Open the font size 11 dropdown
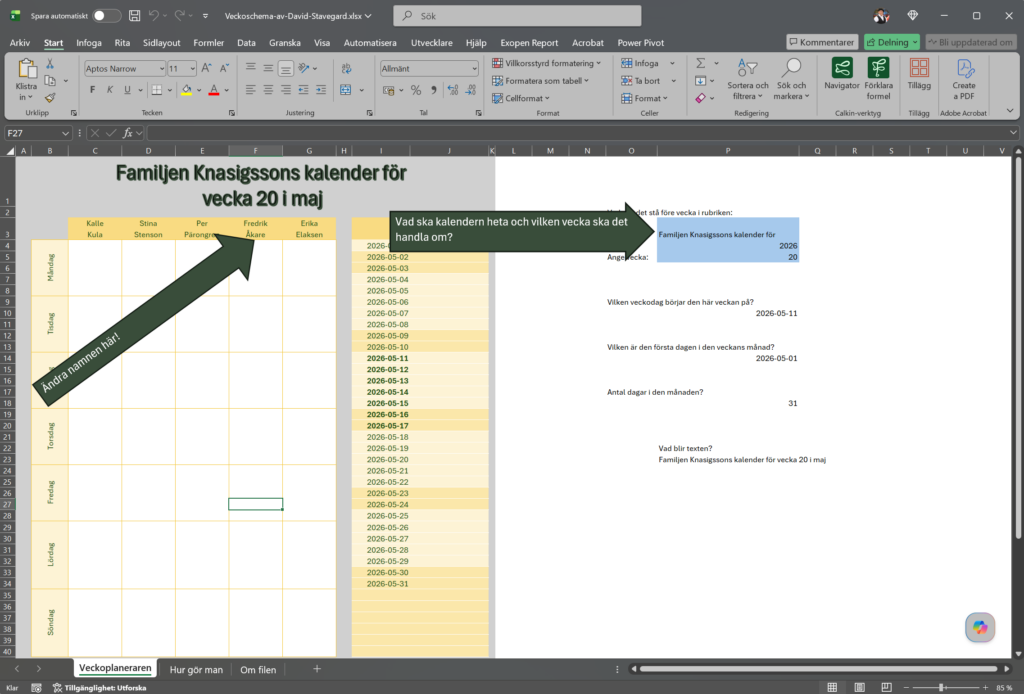The width and height of the screenshot is (1024, 694). click(x=192, y=69)
